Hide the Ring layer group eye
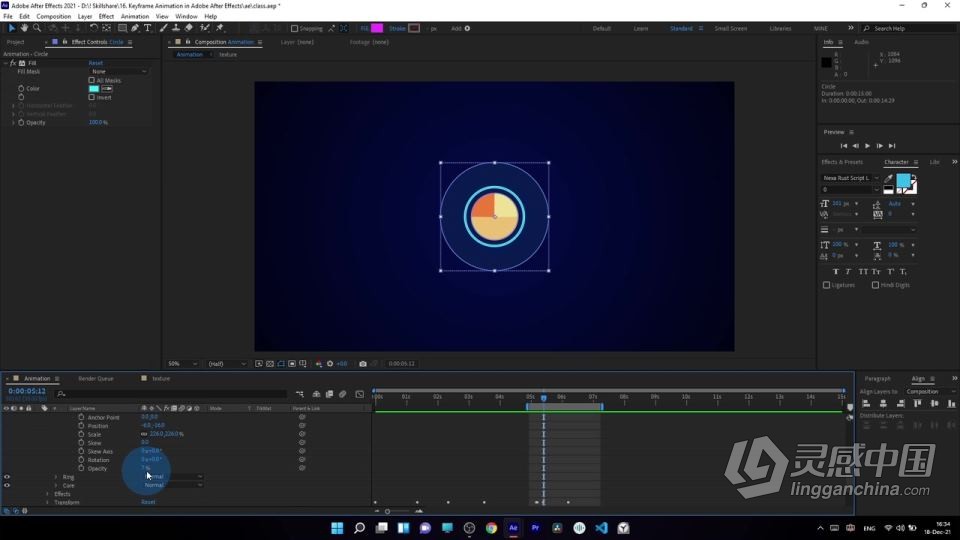The height and width of the screenshot is (540, 960). pos(7,477)
